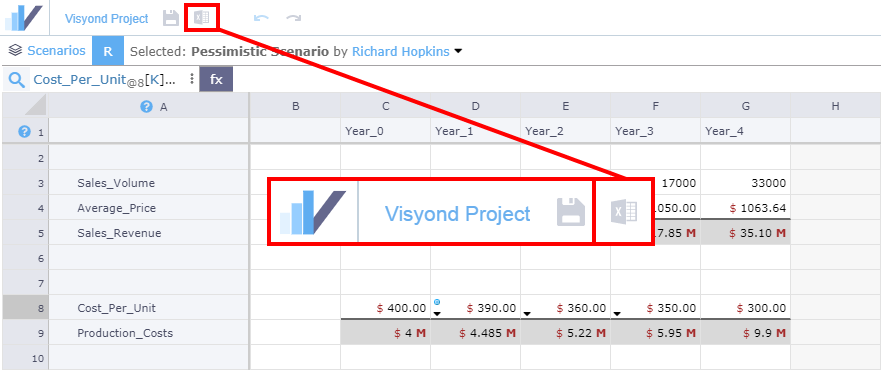
Task: Click the Visyond logo icon
Action: 24,18
